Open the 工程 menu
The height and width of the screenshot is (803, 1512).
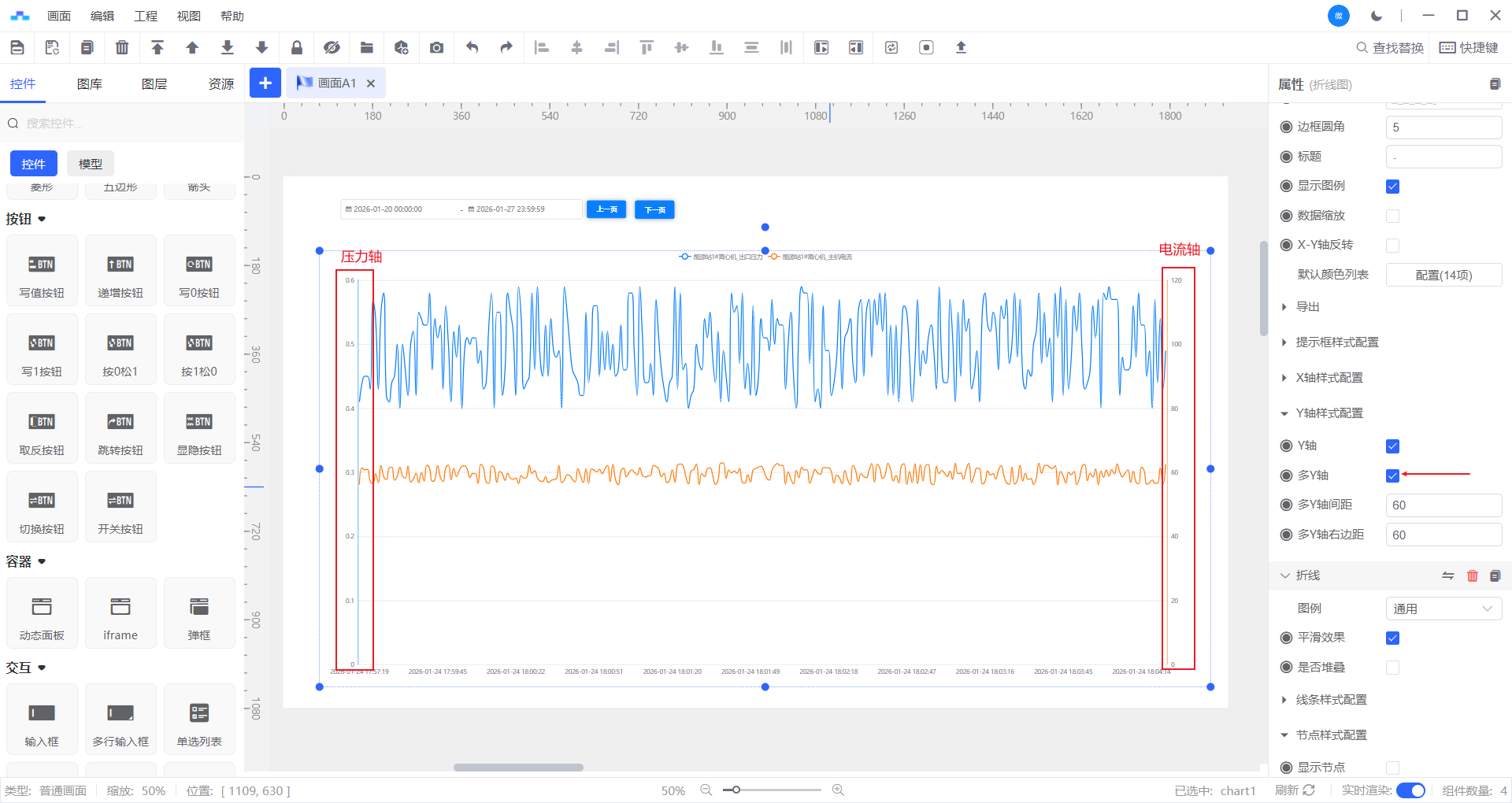pos(146,16)
